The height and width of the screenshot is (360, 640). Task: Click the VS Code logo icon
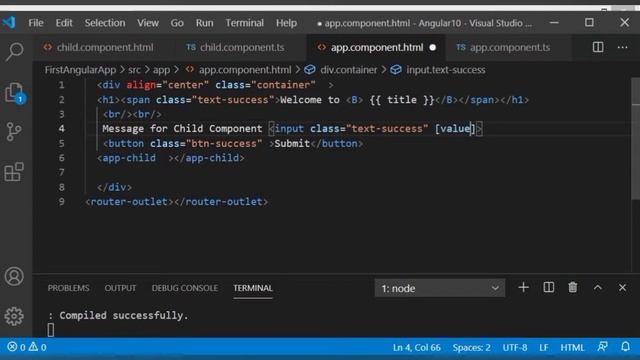[9, 22]
